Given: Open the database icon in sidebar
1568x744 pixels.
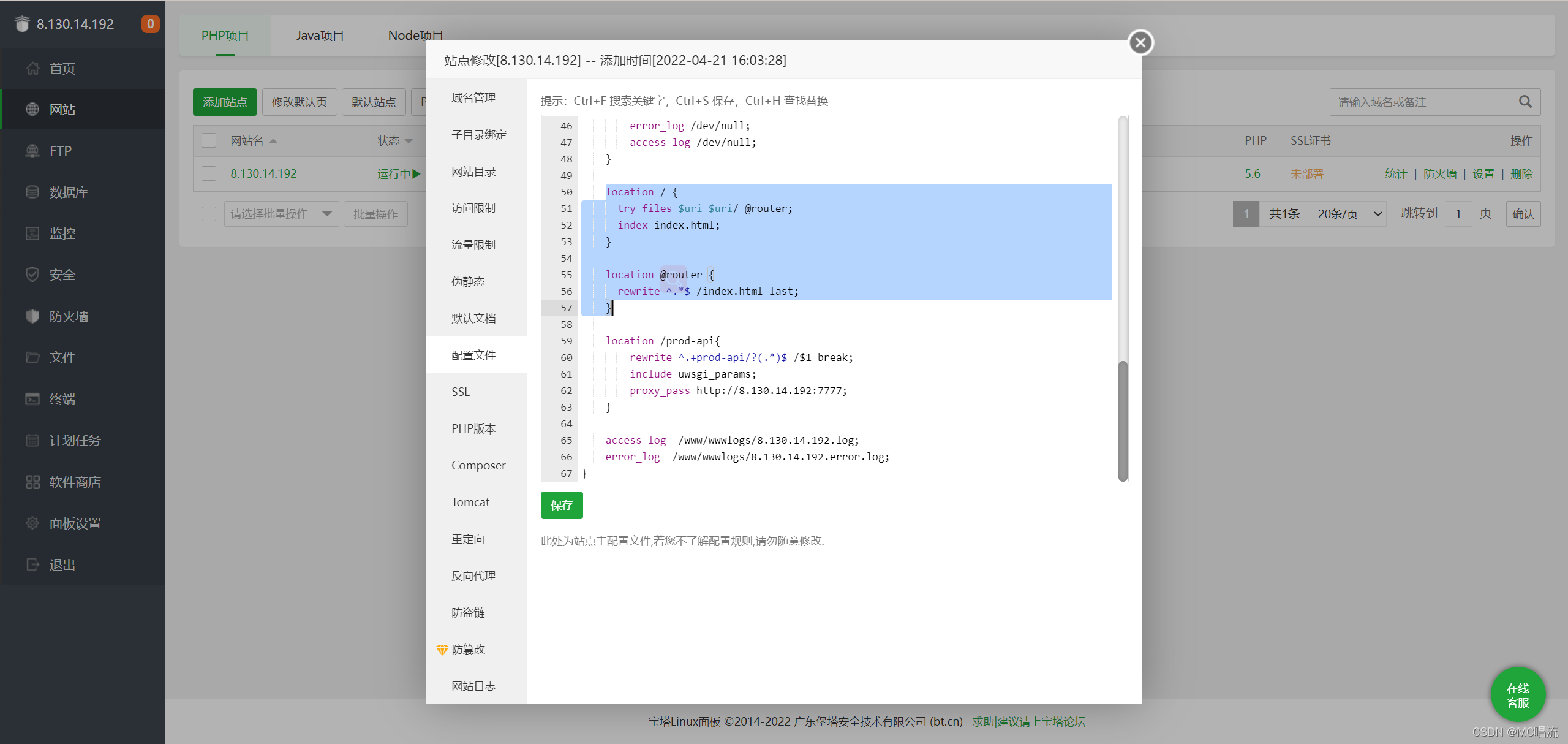Looking at the screenshot, I should click(32, 192).
